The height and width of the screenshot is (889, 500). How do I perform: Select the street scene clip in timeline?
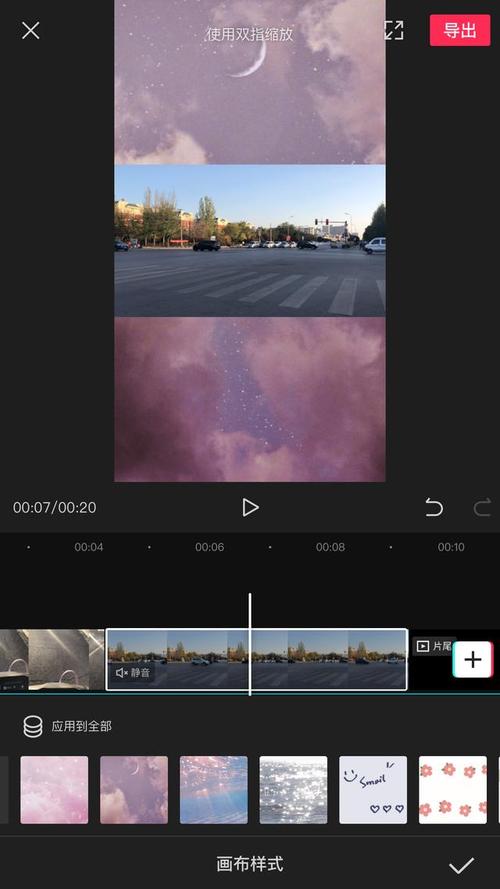coord(256,659)
